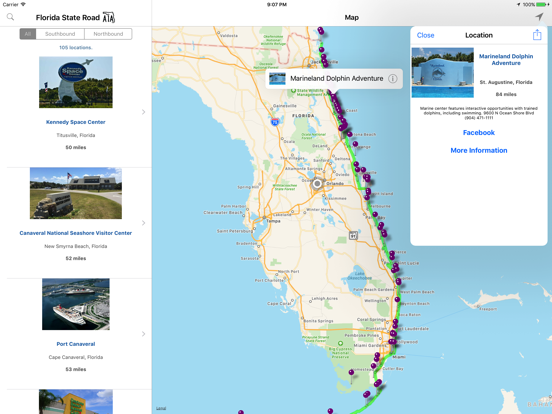This screenshot has height=414, width=552.
Task: Tap the small thumbnail in map callout
Action: point(277,79)
